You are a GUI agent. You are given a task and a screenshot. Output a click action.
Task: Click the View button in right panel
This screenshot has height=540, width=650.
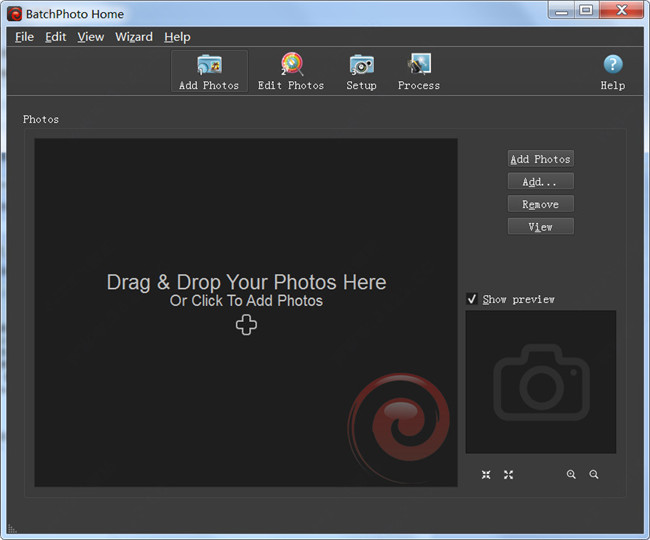pos(540,227)
